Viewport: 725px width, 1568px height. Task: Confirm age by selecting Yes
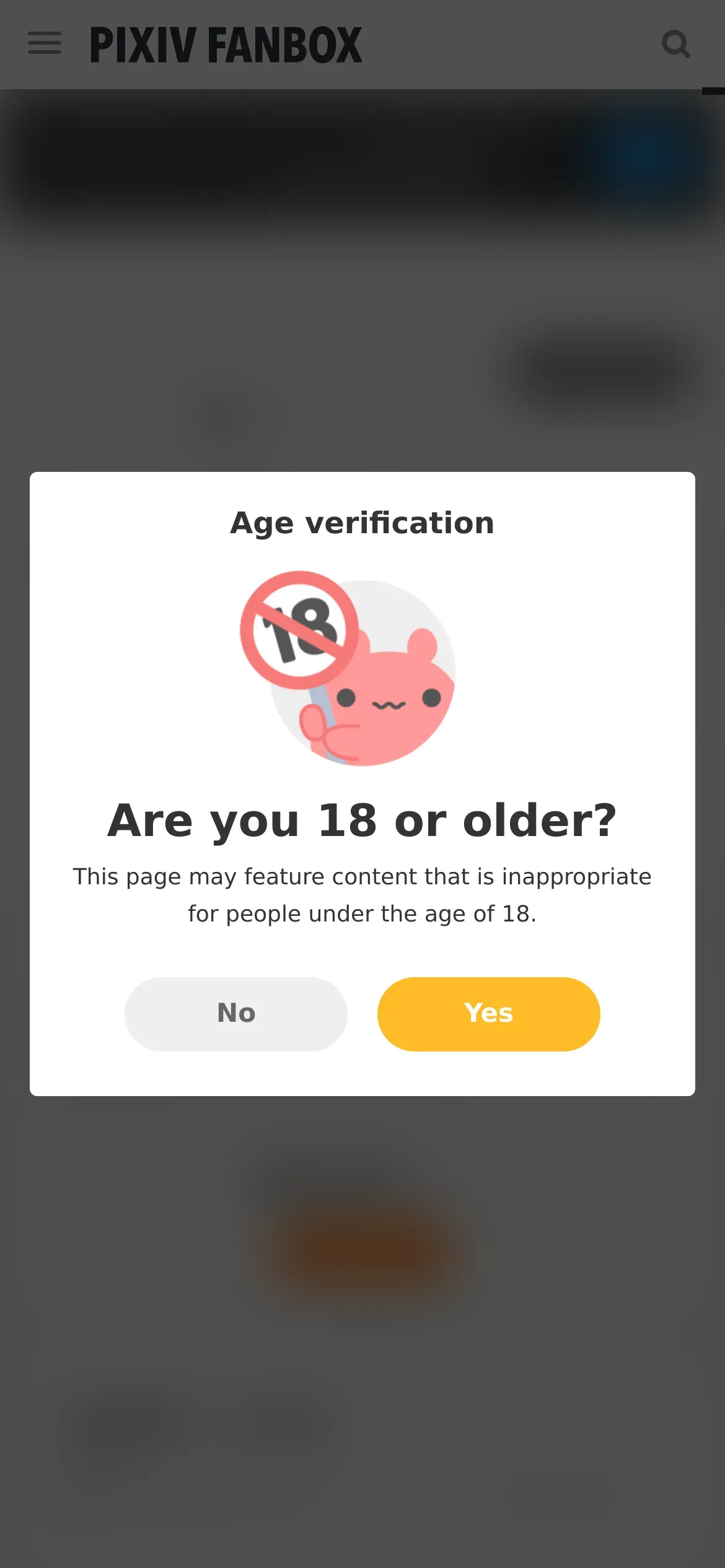[488, 1014]
